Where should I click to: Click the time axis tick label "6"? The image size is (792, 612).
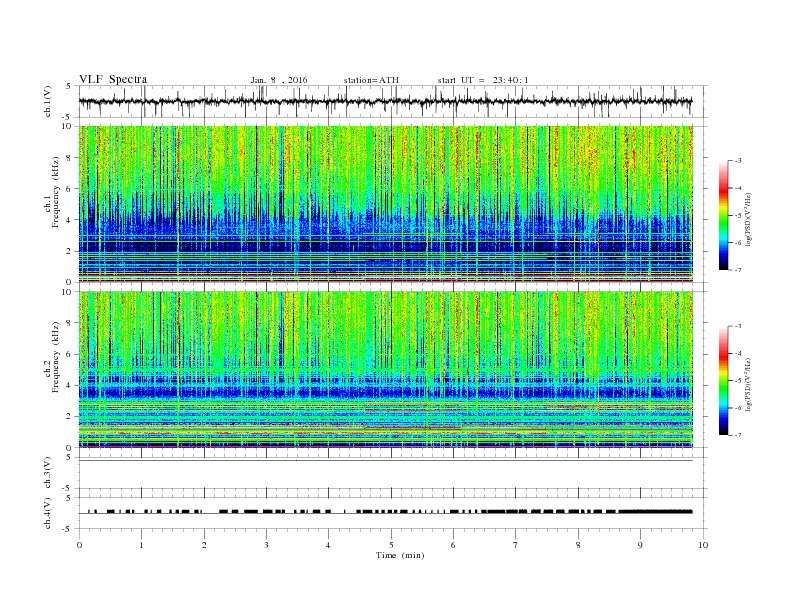coord(453,545)
